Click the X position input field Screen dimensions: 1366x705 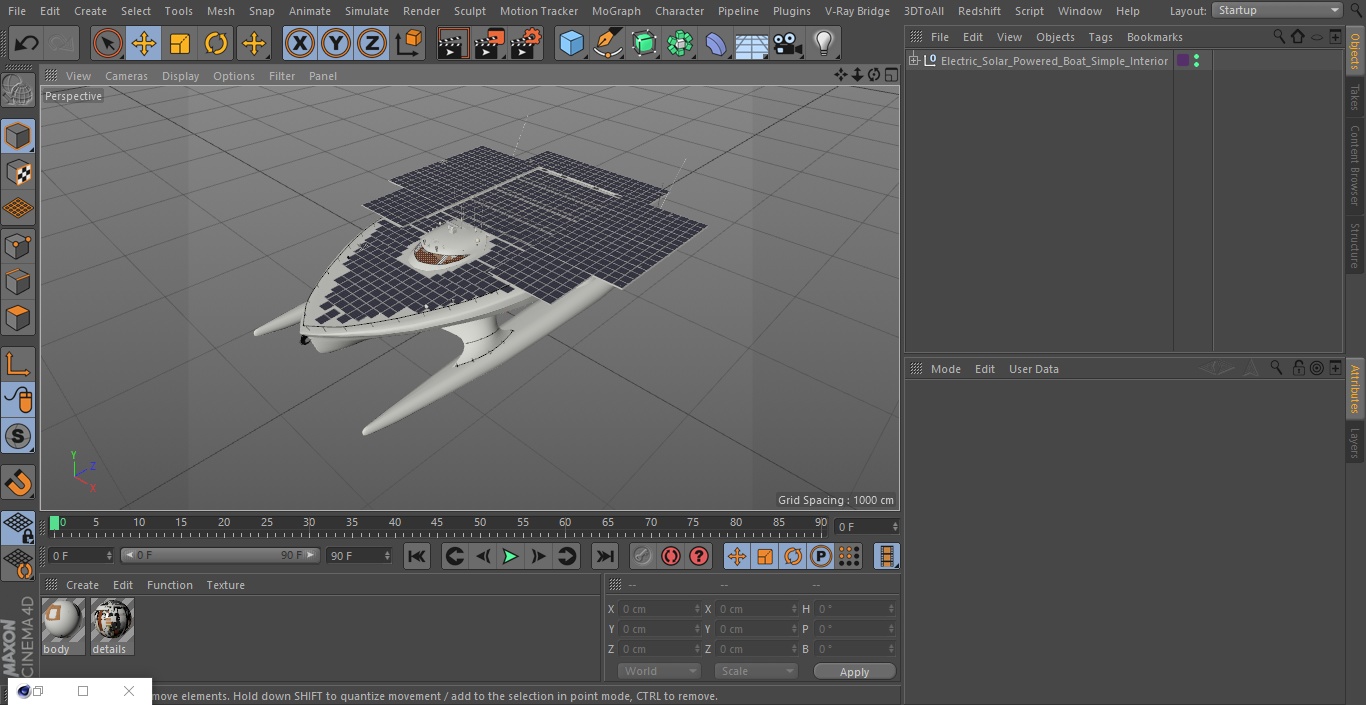click(x=658, y=609)
